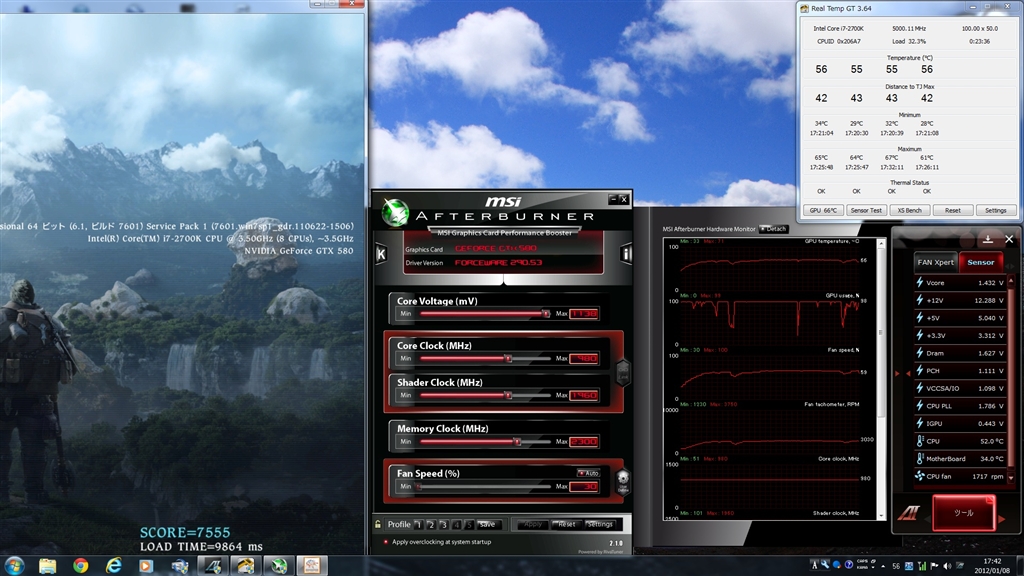
Task: Click the Afterburner Apply button
Action: tap(533, 524)
